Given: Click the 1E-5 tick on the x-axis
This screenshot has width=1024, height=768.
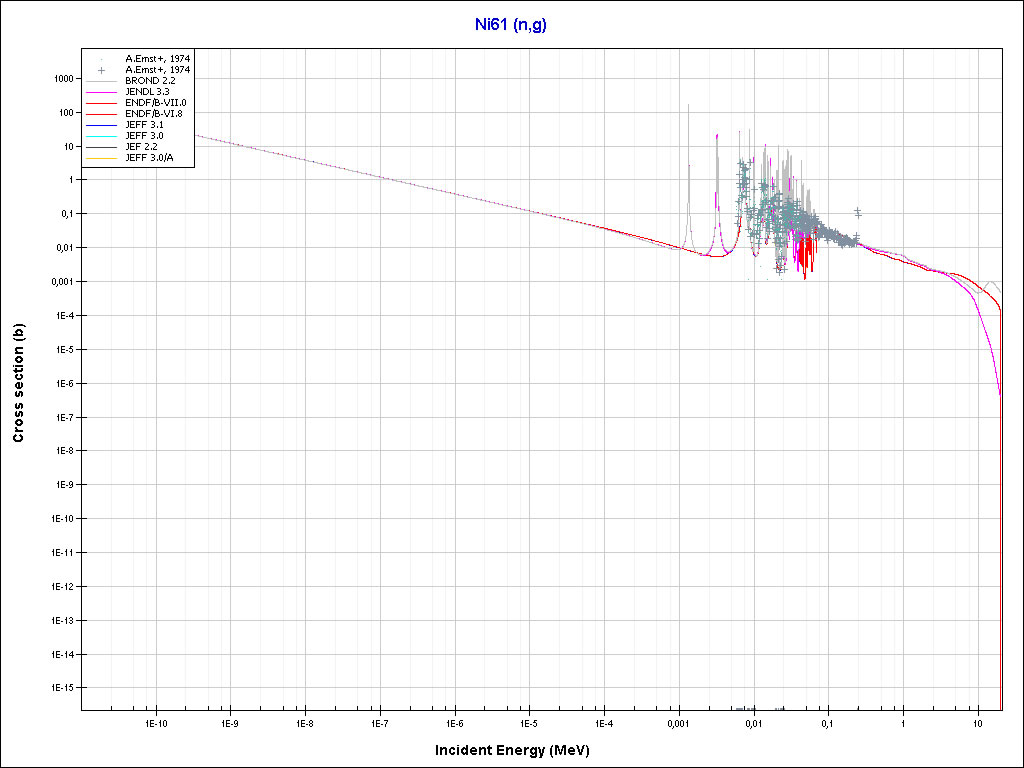Looking at the screenshot, I should (528, 722).
